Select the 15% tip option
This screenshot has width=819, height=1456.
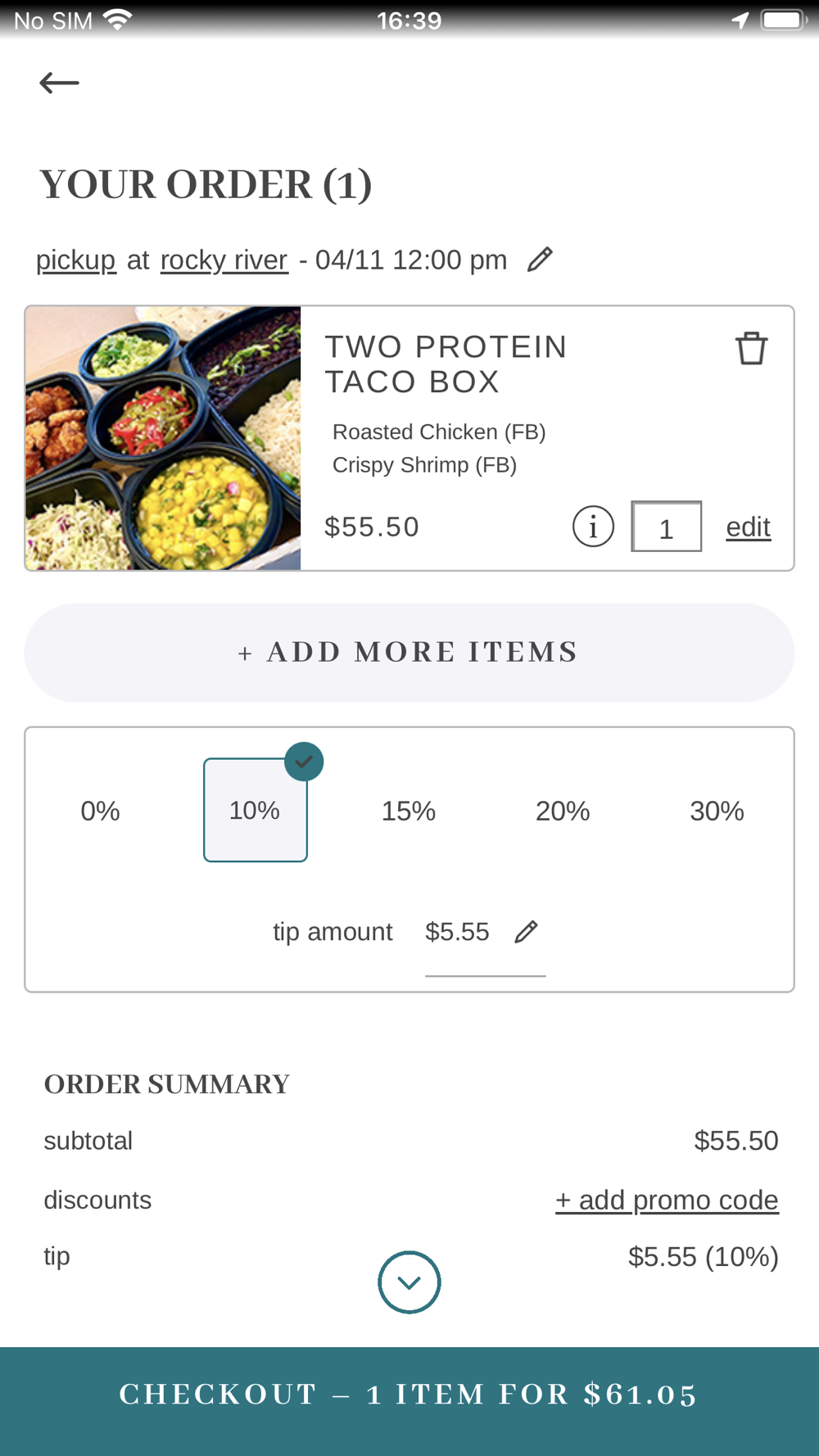point(408,811)
